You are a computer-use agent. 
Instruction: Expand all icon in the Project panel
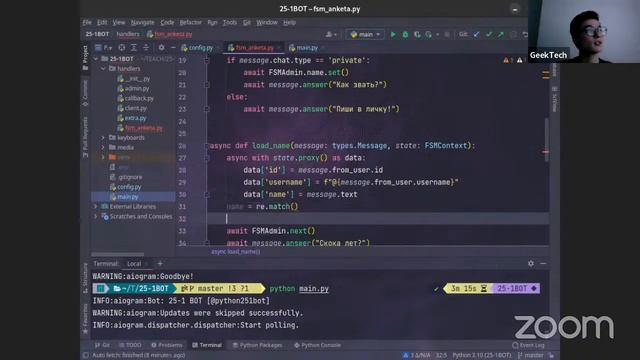click(133, 48)
